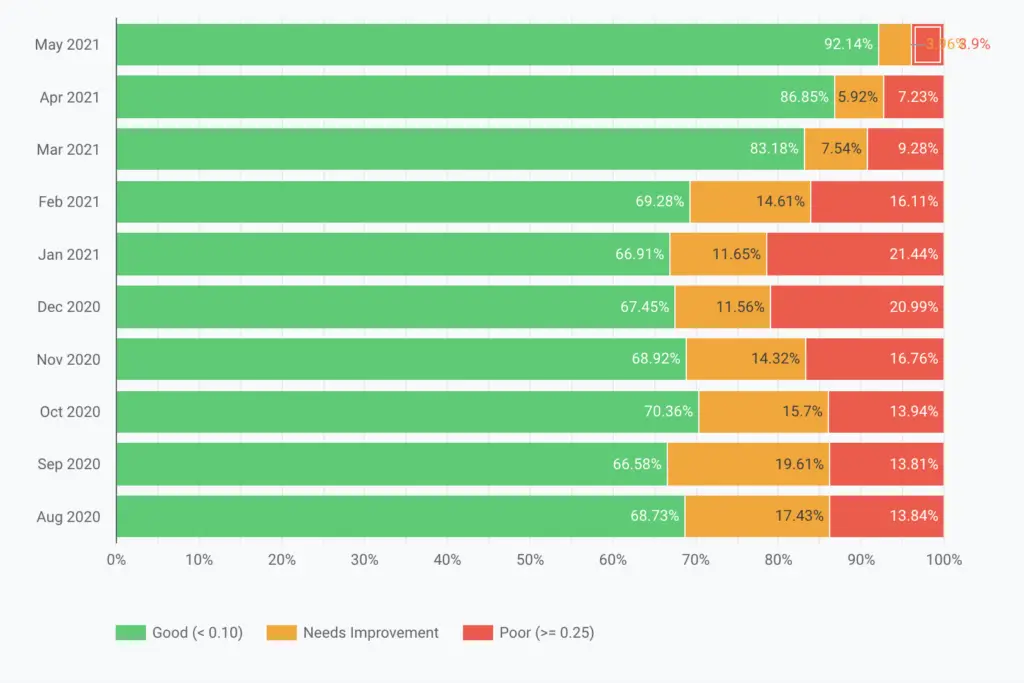1024x683 pixels.
Task: Click the red Poor legend swatch
Action: pyautogui.click(x=478, y=632)
